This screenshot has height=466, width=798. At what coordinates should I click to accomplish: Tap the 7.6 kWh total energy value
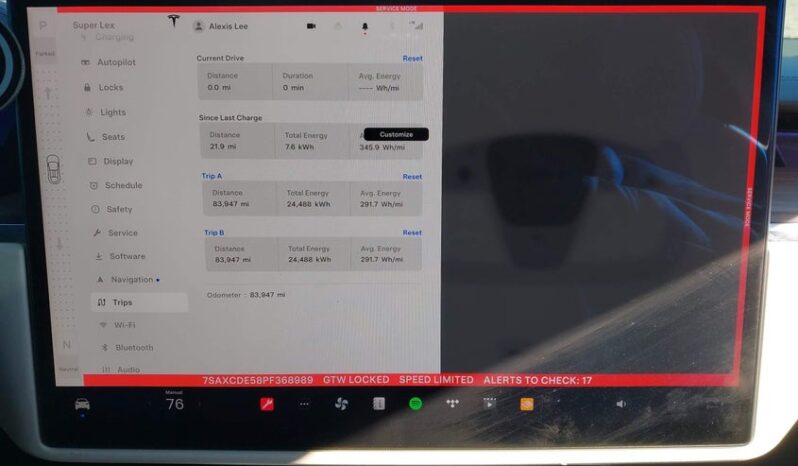(x=299, y=147)
